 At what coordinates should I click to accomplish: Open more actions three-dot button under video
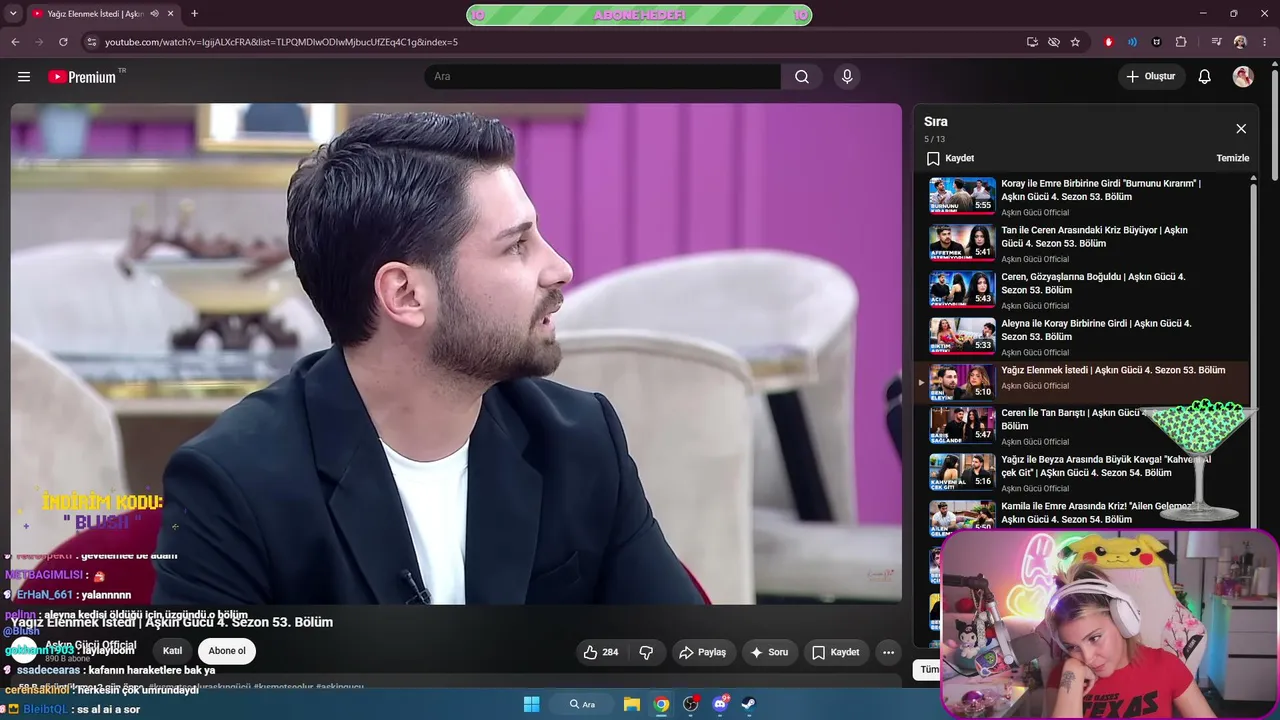coord(888,652)
